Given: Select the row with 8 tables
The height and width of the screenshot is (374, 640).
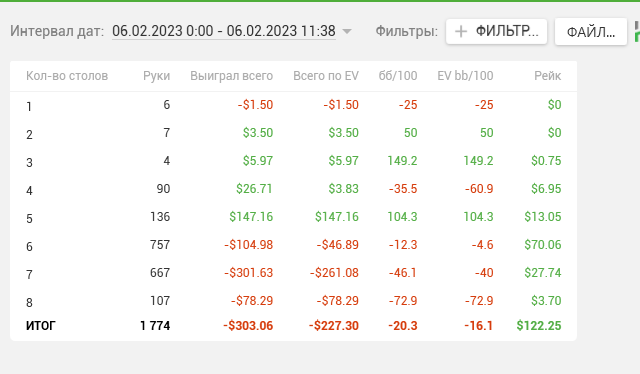Looking at the screenshot, I should coord(293,301).
